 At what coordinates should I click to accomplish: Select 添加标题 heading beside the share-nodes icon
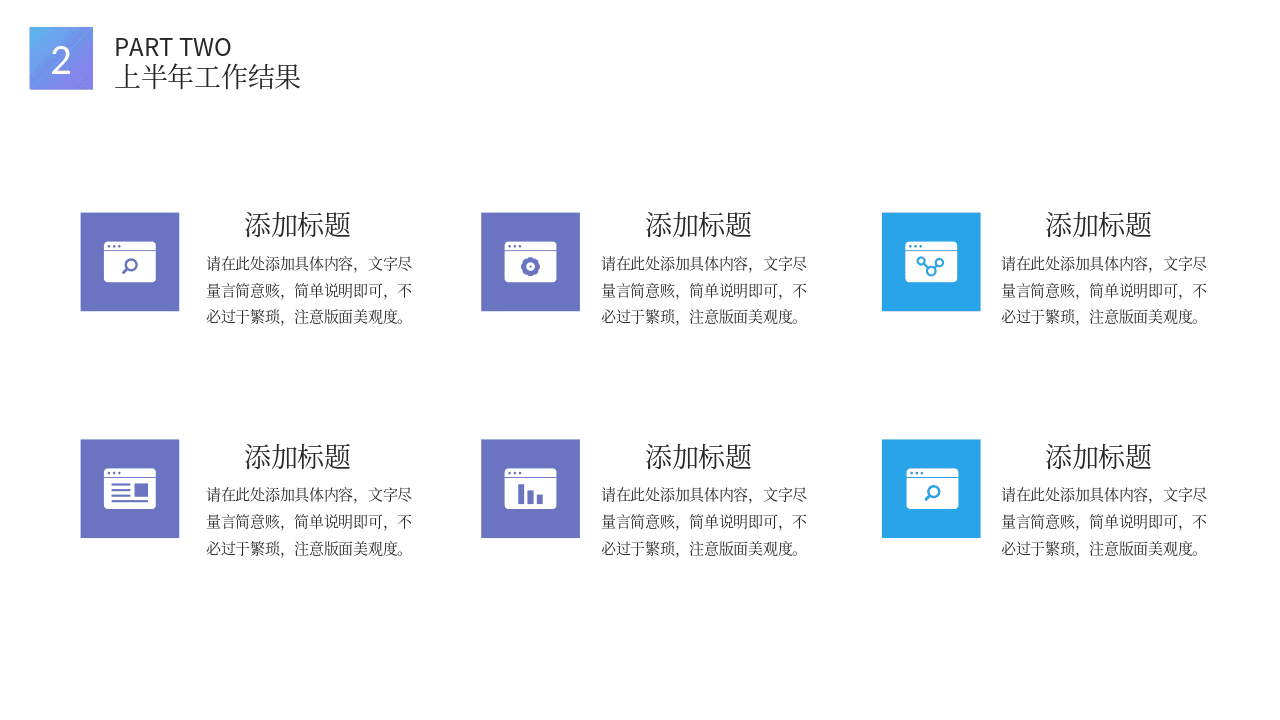tap(1099, 225)
